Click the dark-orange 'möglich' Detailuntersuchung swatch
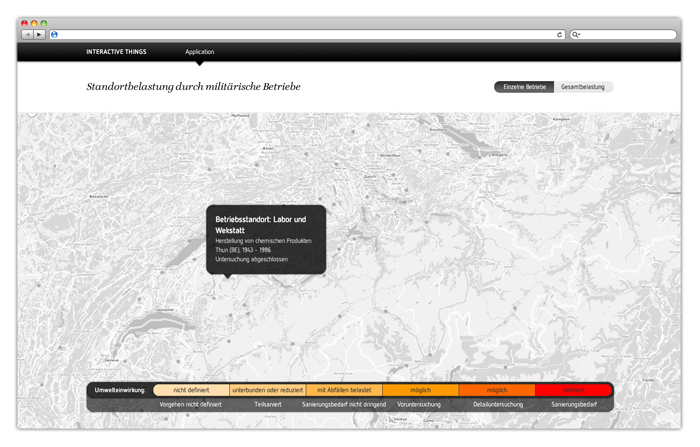 click(496, 390)
